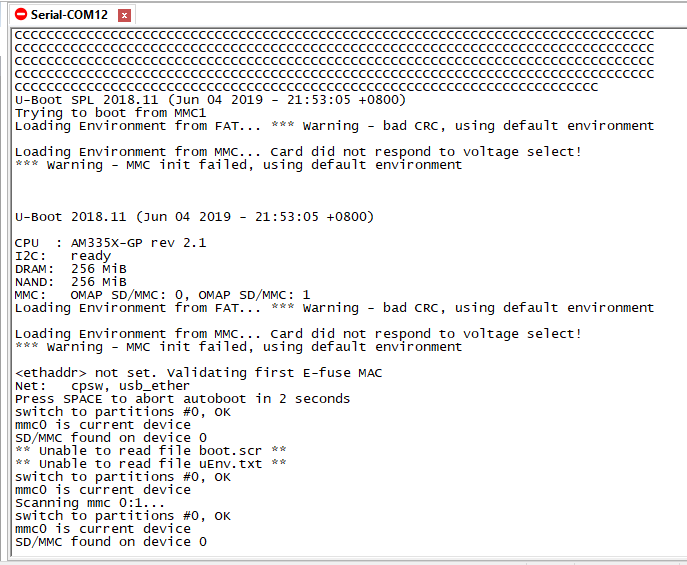Image resolution: width=687 pixels, height=565 pixels.
Task: Click the 'I2C: ready' line
Action: tap(63, 256)
